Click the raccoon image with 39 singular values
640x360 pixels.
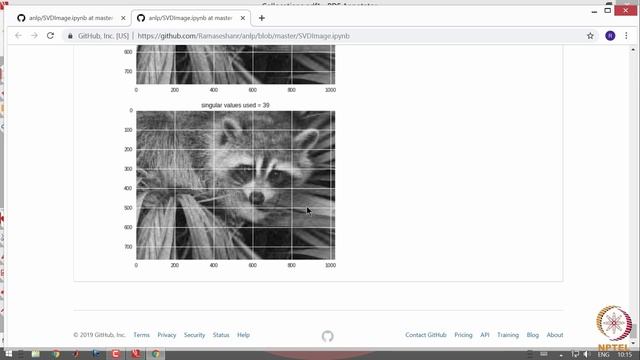(236, 185)
